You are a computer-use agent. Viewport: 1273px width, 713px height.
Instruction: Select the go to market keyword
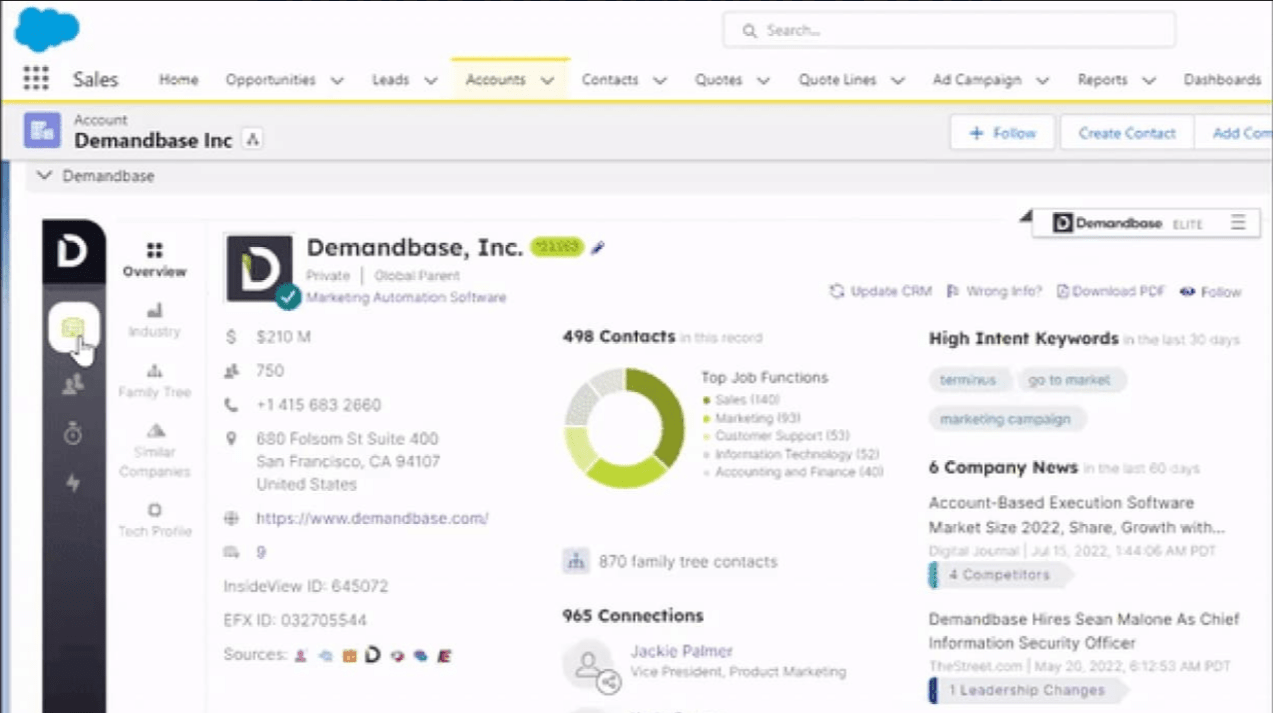pos(1070,380)
